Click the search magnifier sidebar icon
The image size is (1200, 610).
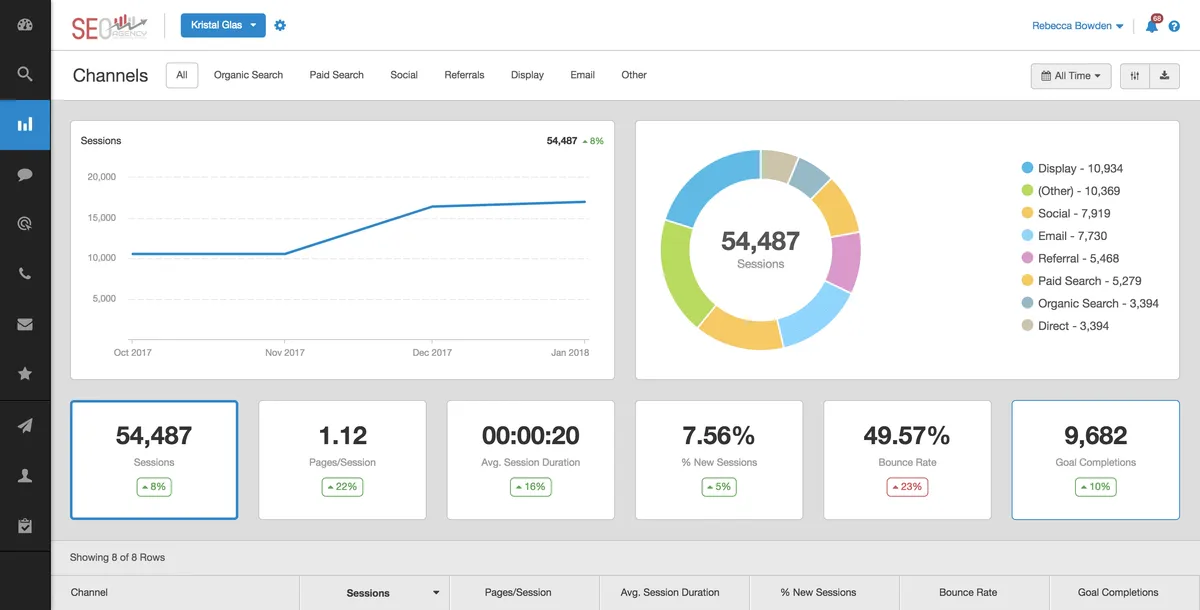pos(25,74)
